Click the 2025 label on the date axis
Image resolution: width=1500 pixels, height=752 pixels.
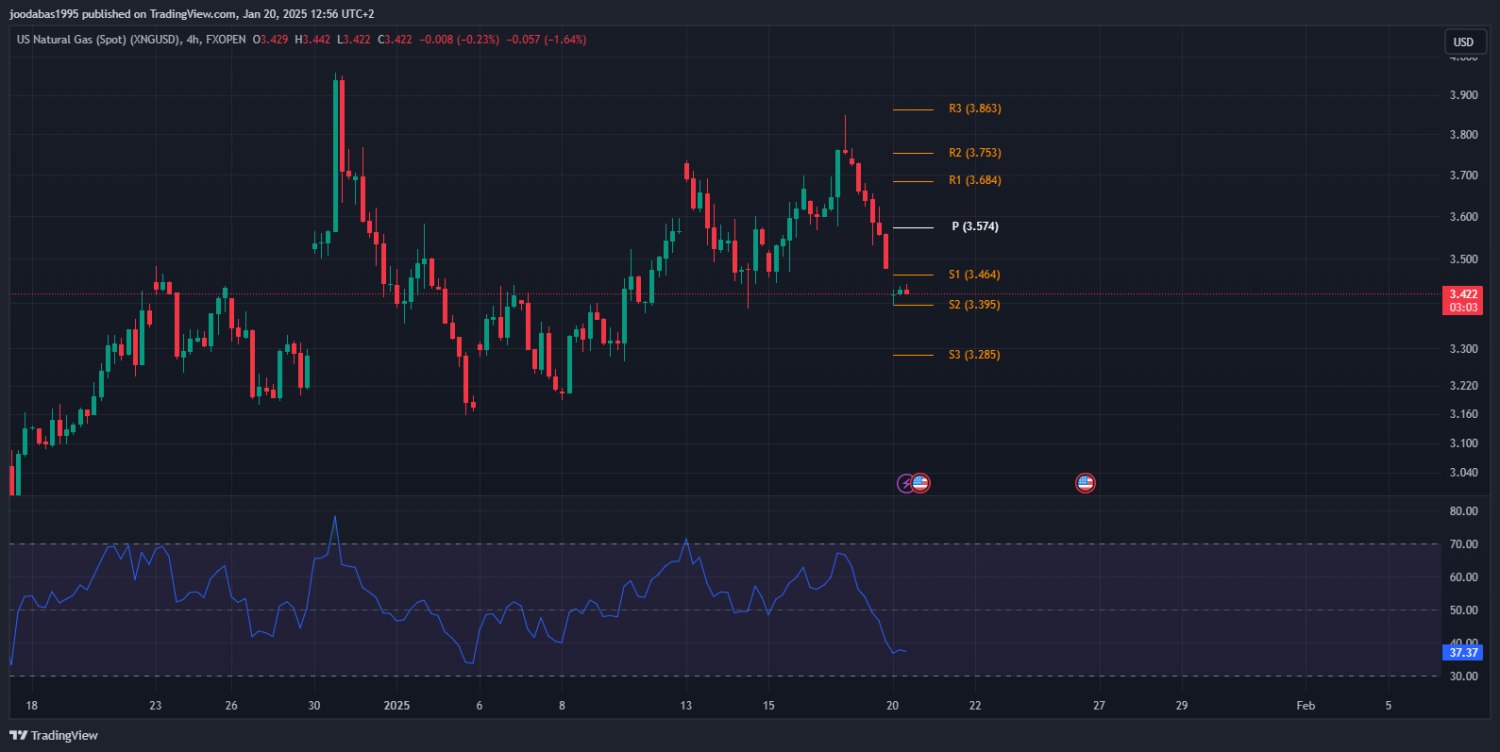pyautogui.click(x=398, y=705)
